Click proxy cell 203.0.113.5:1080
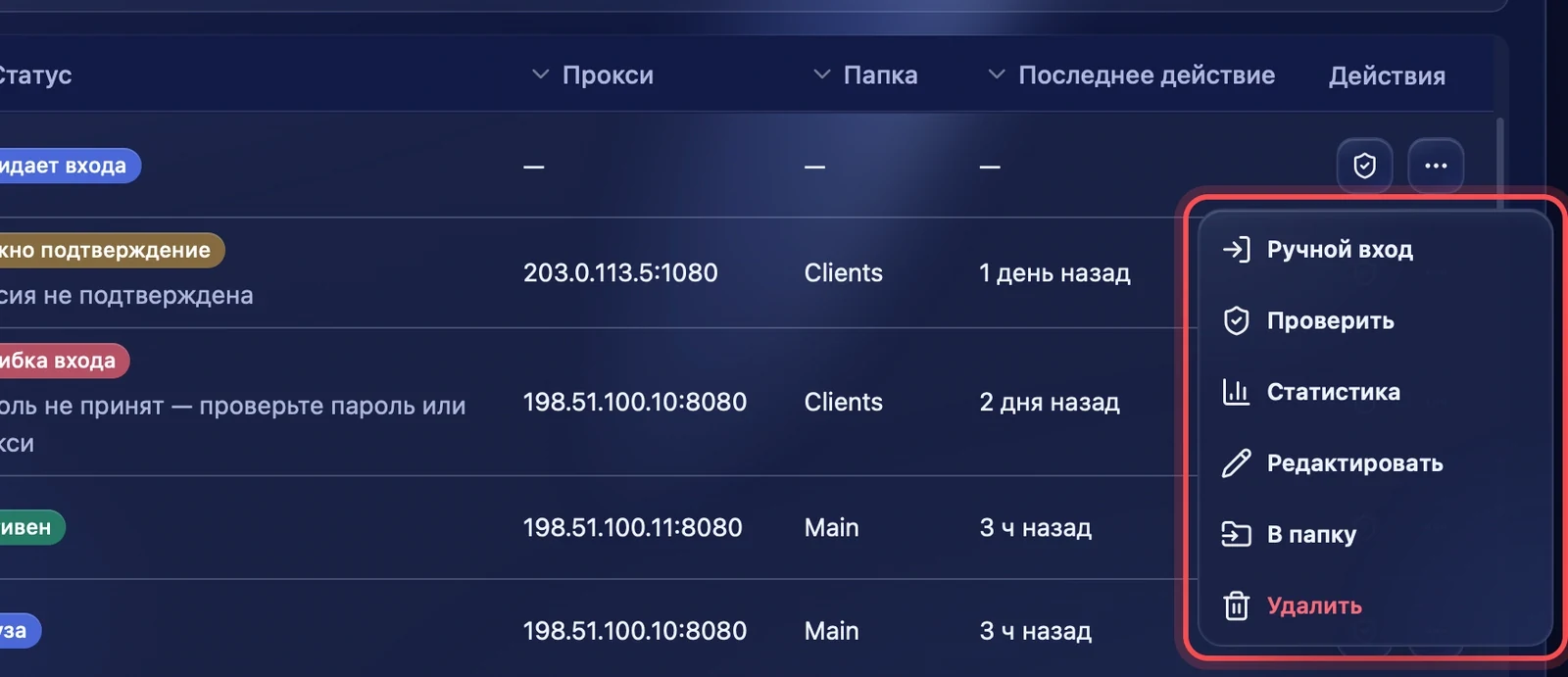1568x677 pixels. pos(620,272)
